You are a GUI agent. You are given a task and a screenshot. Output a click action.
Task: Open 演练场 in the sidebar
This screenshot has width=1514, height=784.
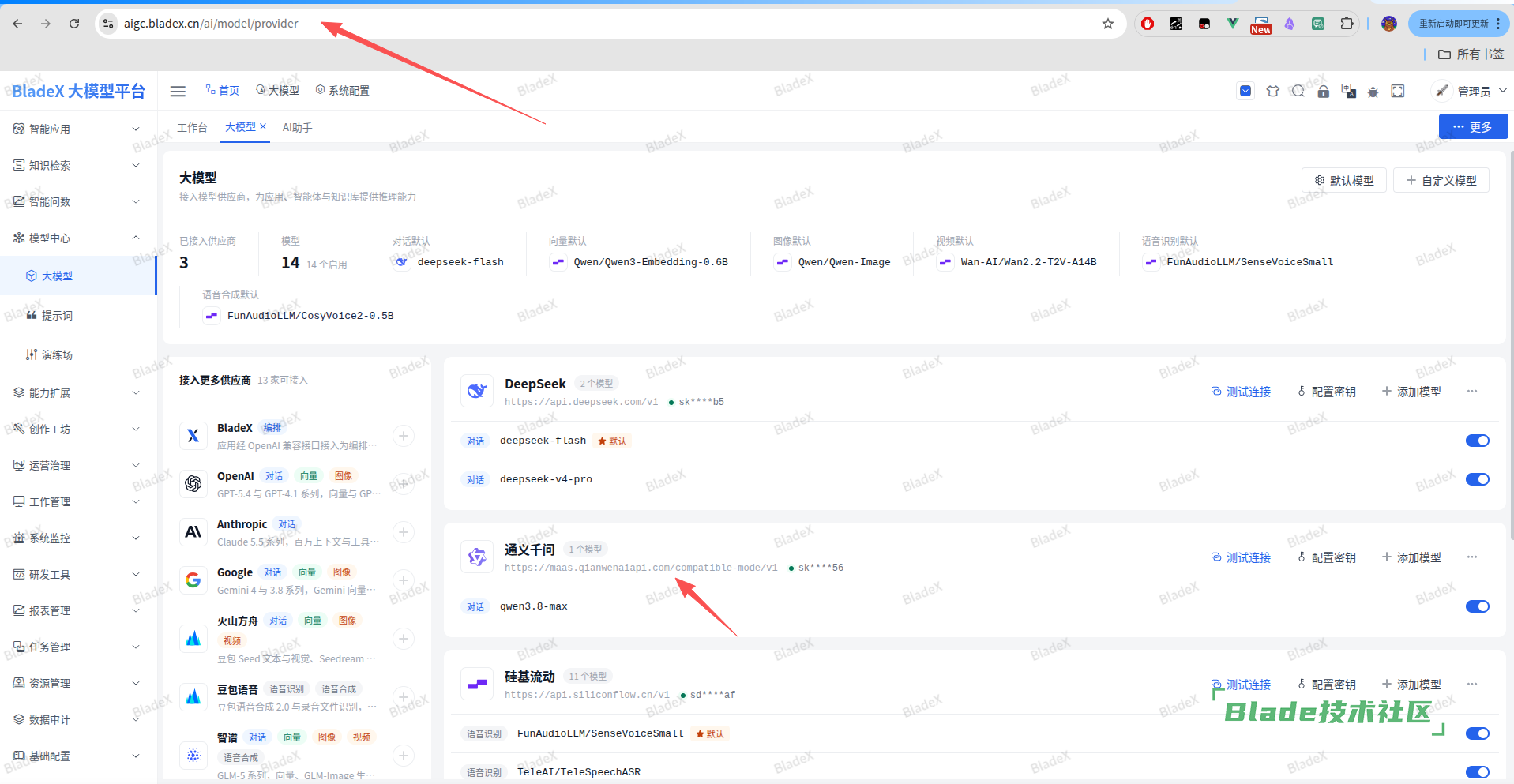[x=78, y=354]
